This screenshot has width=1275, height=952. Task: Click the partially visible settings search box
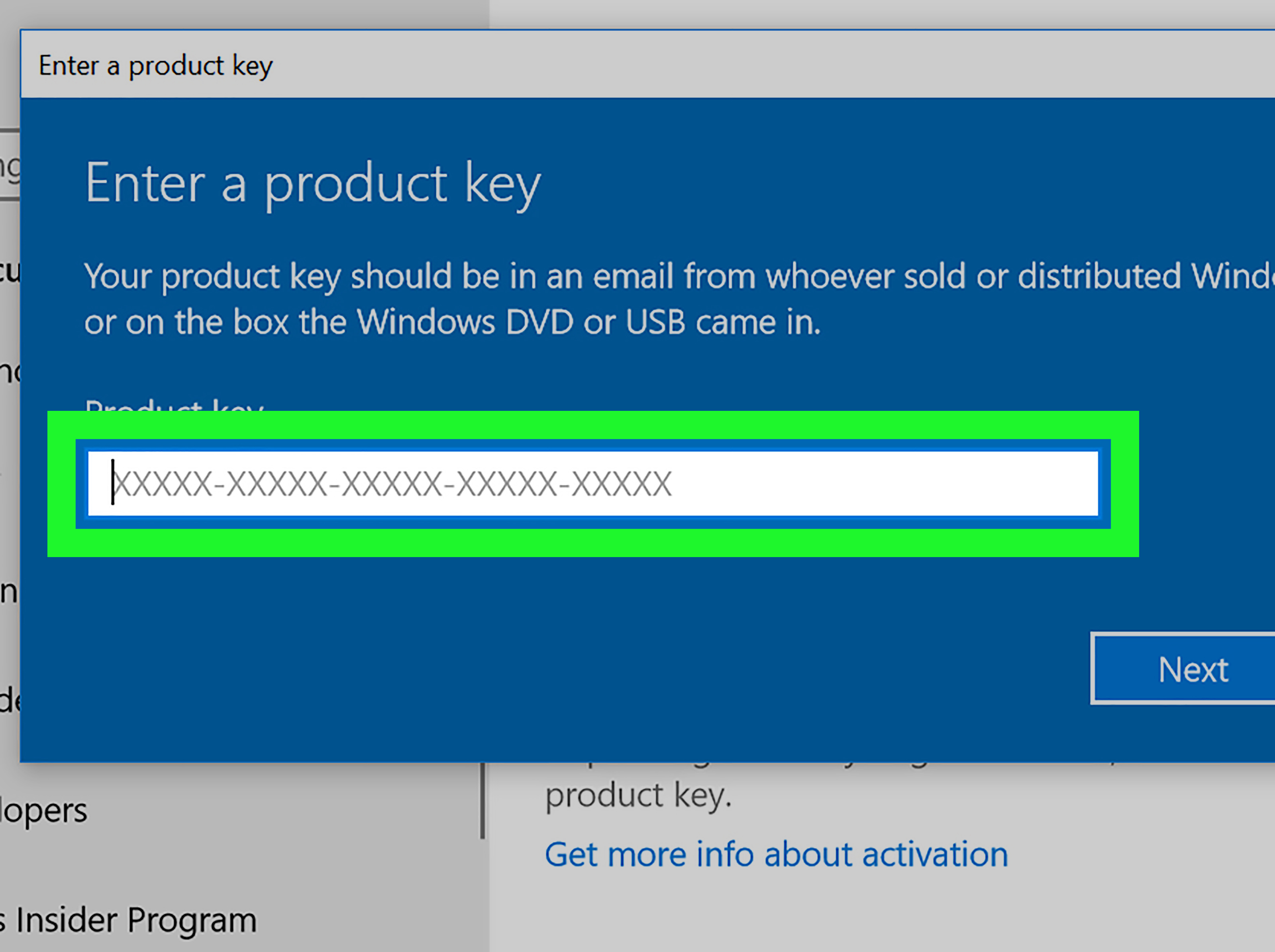(x=10, y=166)
